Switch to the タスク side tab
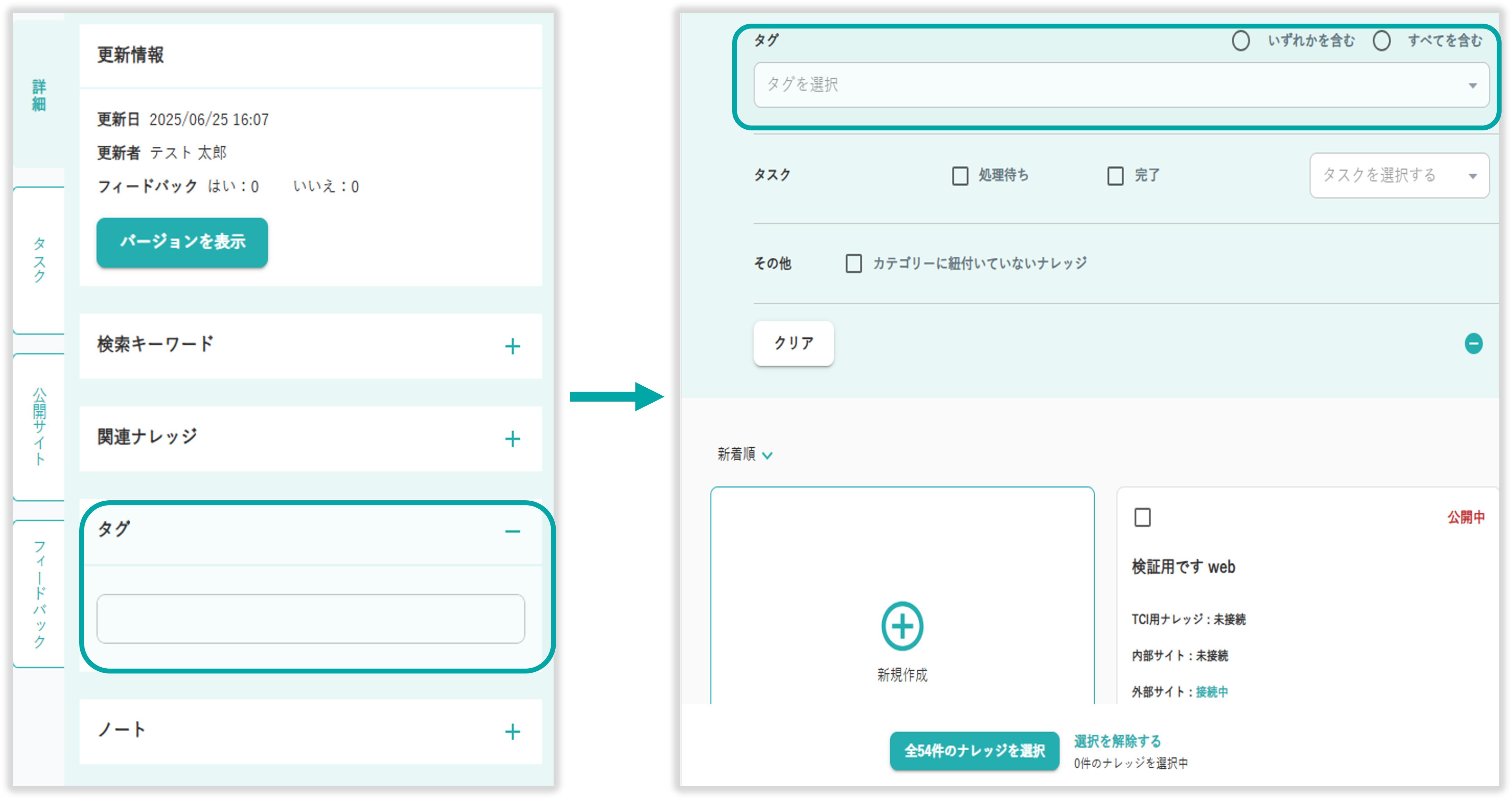 tap(39, 261)
